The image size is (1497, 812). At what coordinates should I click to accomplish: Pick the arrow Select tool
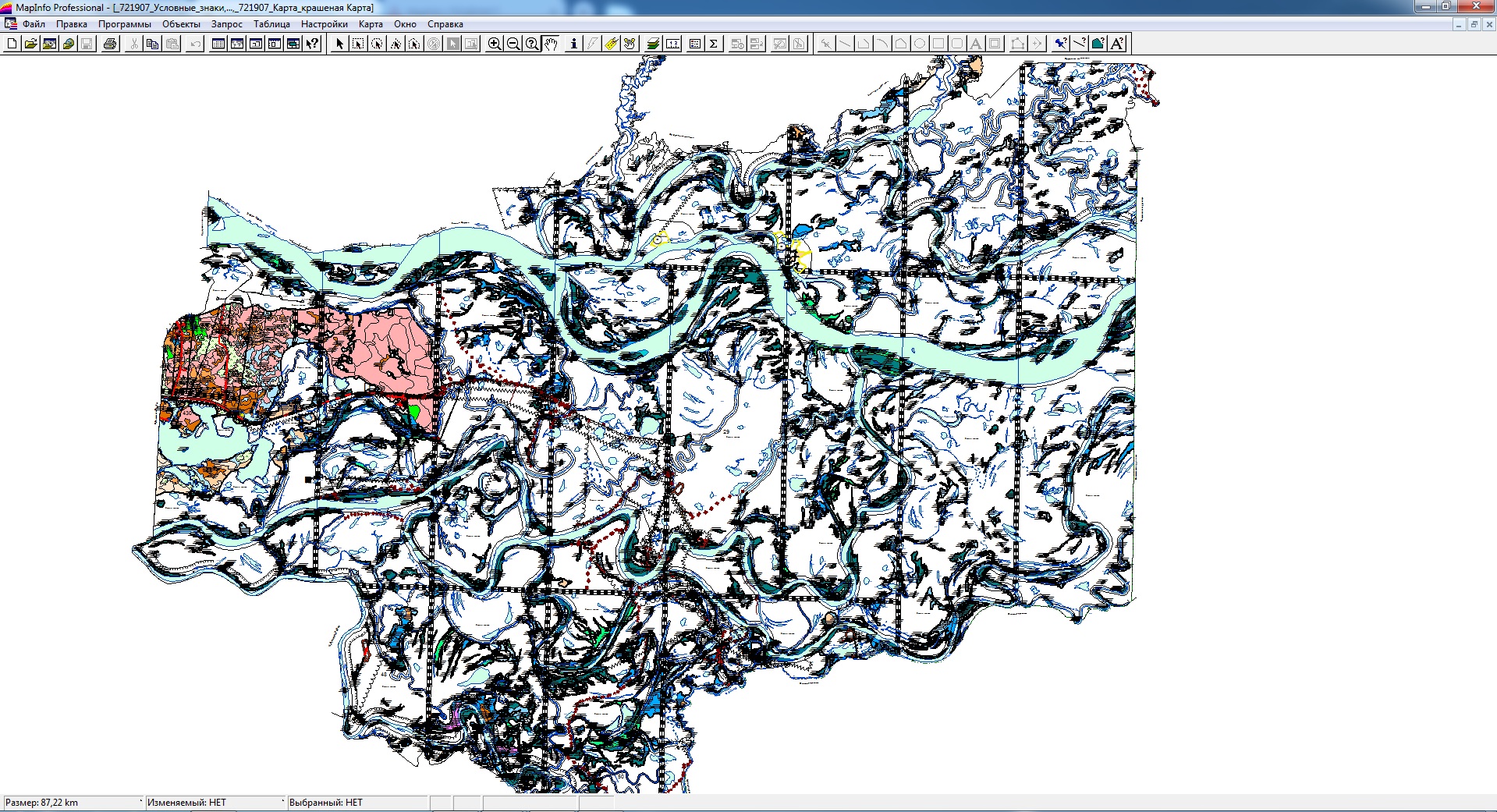(x=339, y=44)
